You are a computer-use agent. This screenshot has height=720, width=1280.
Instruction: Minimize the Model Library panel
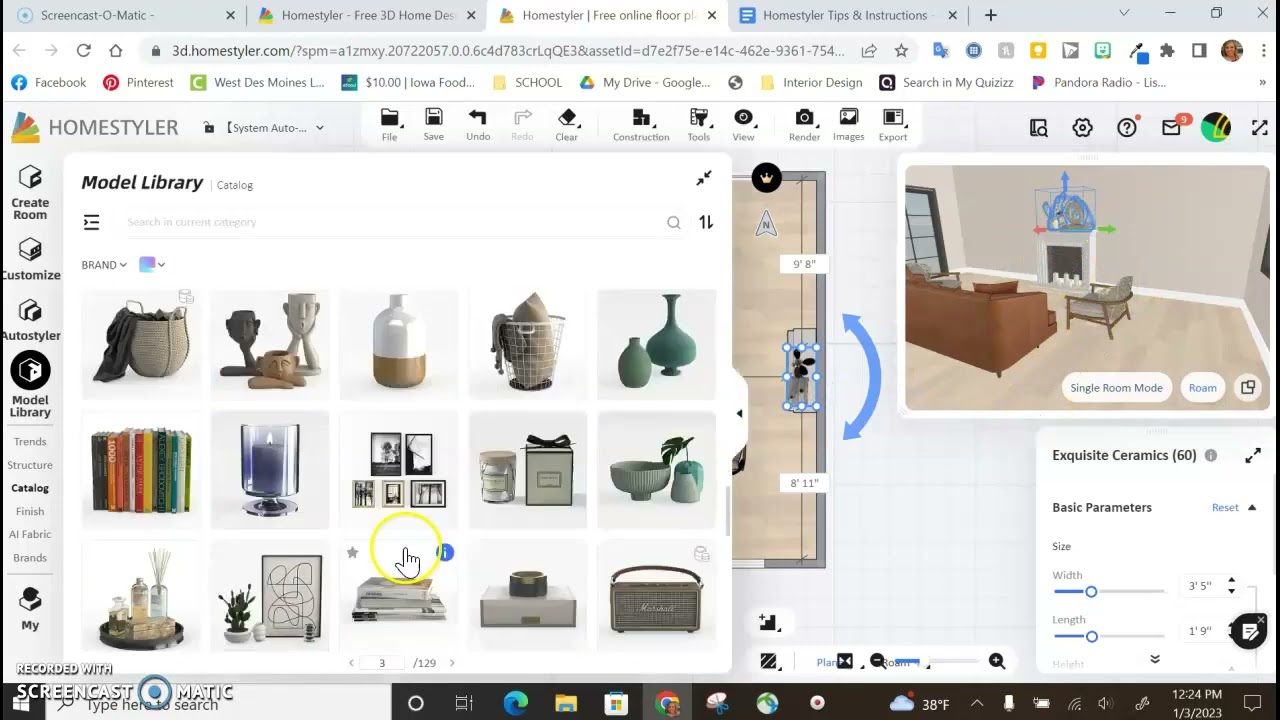tap(704, 178)
